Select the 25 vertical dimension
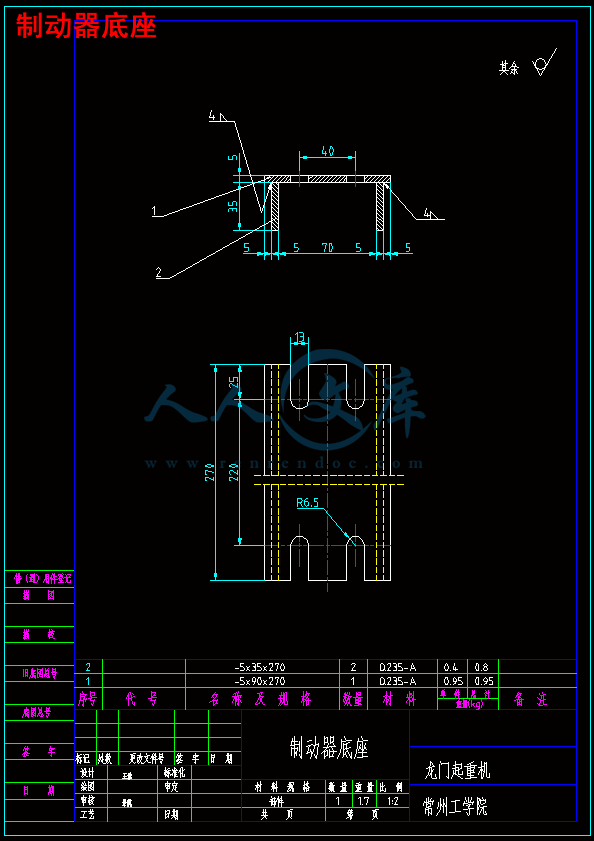Viewport: 594px width, 841px height. (x=233, y=382)
